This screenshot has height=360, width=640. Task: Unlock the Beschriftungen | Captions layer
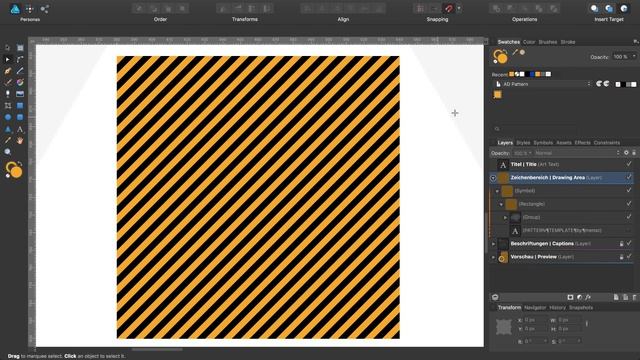click(621, 244)
